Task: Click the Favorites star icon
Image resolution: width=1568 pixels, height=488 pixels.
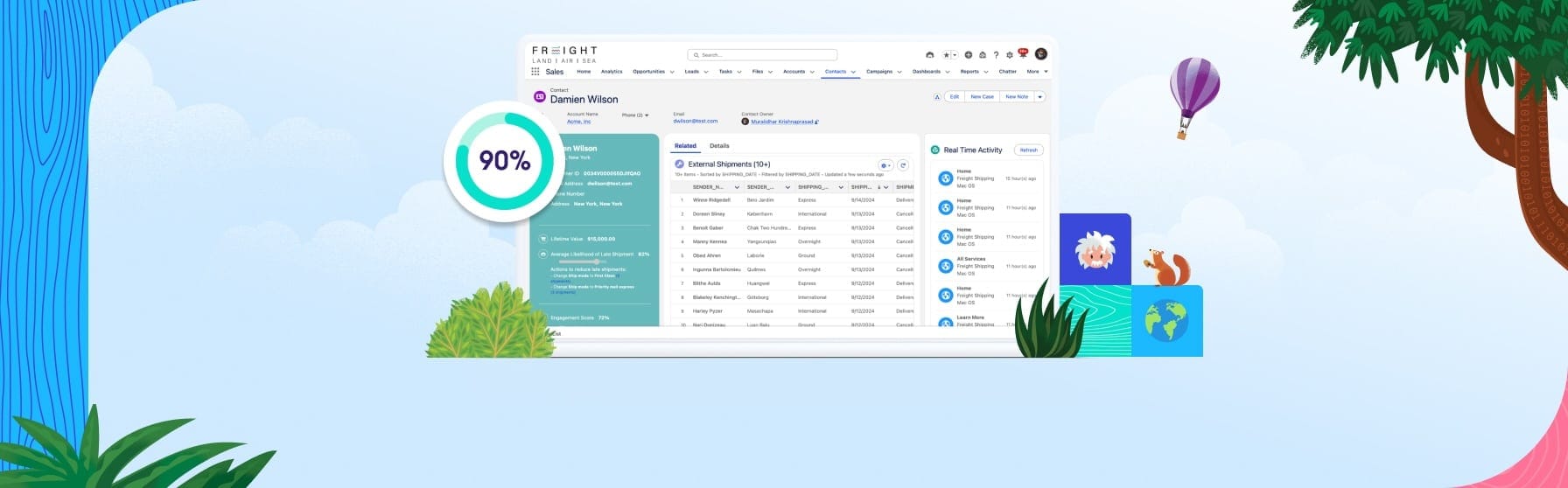Action: tap(946, 55)
